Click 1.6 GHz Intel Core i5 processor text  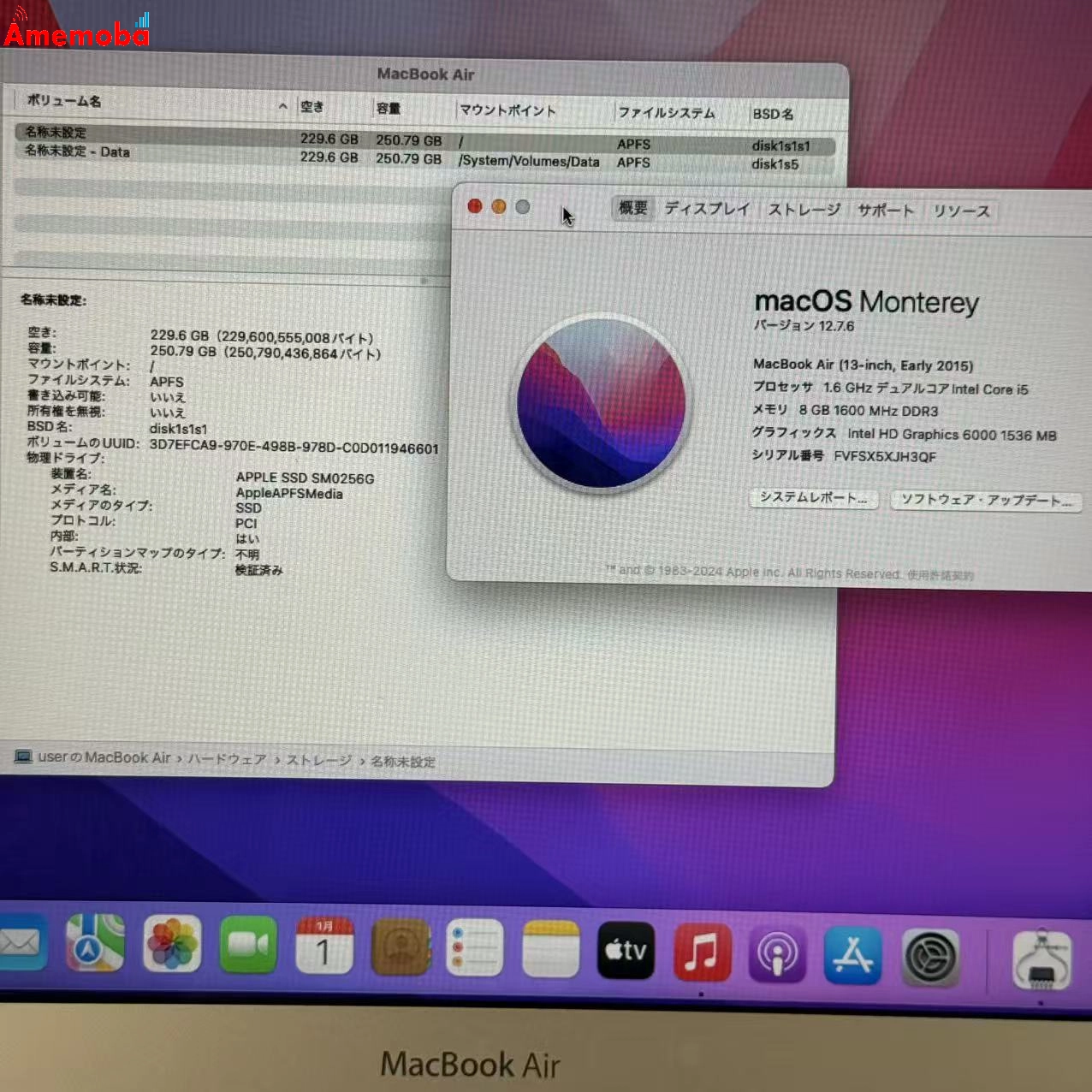[926, 389]
